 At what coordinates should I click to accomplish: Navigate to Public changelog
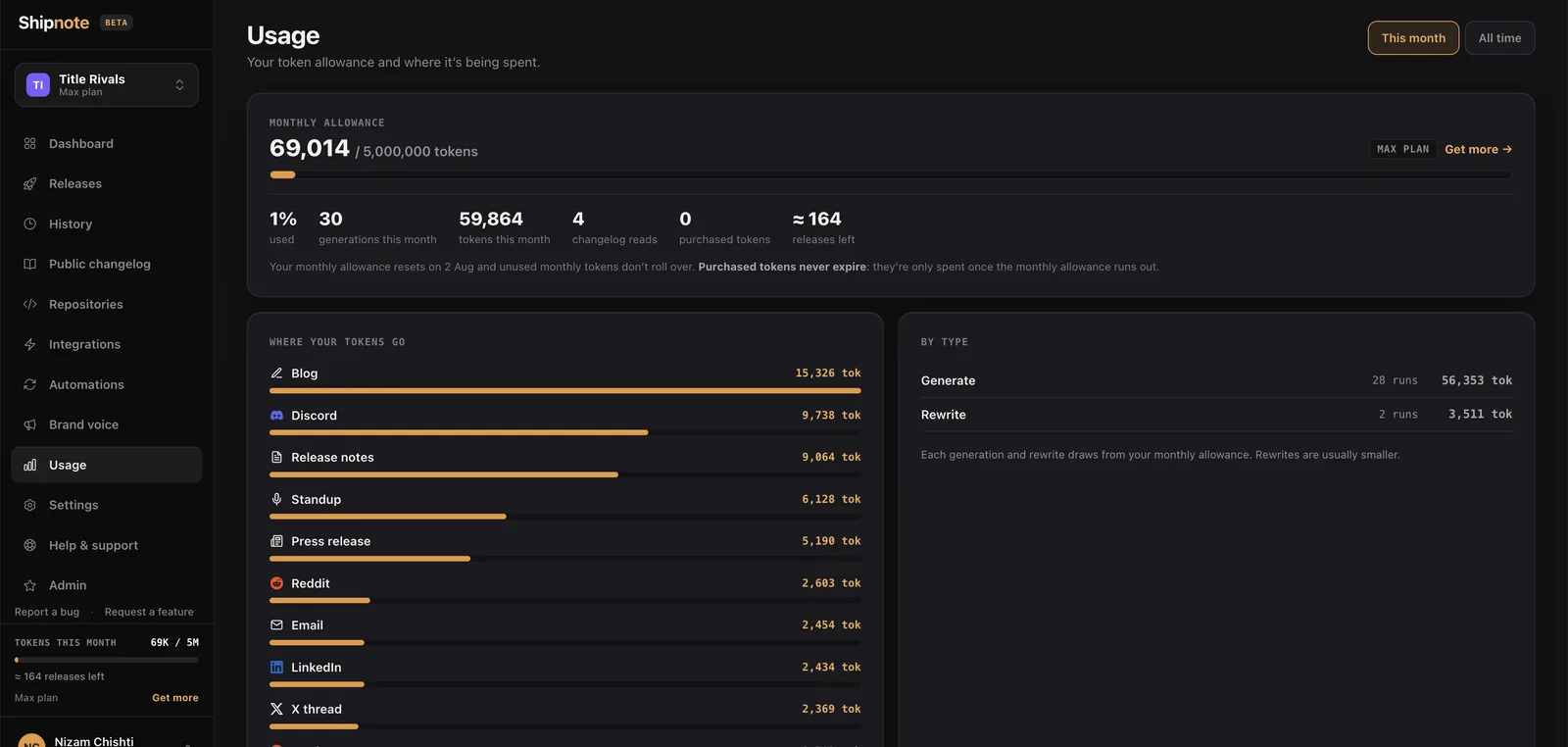click(x=107, y=264)
